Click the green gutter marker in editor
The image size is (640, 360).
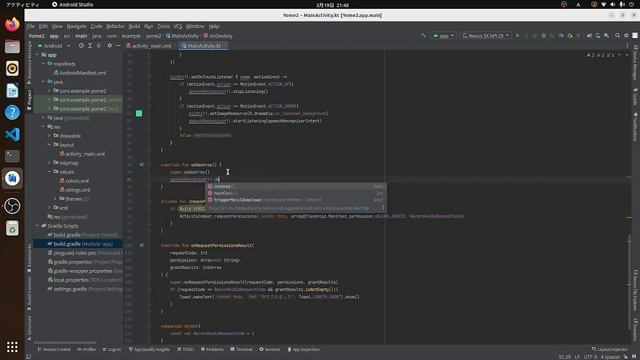click(139, 113)
